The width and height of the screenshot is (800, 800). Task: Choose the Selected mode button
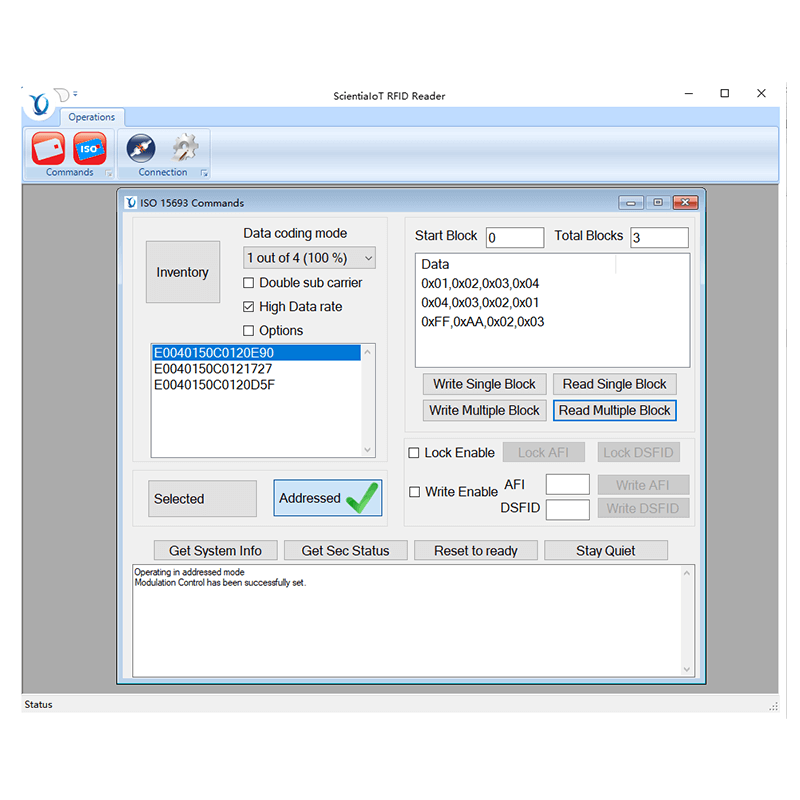pos(203,498)
